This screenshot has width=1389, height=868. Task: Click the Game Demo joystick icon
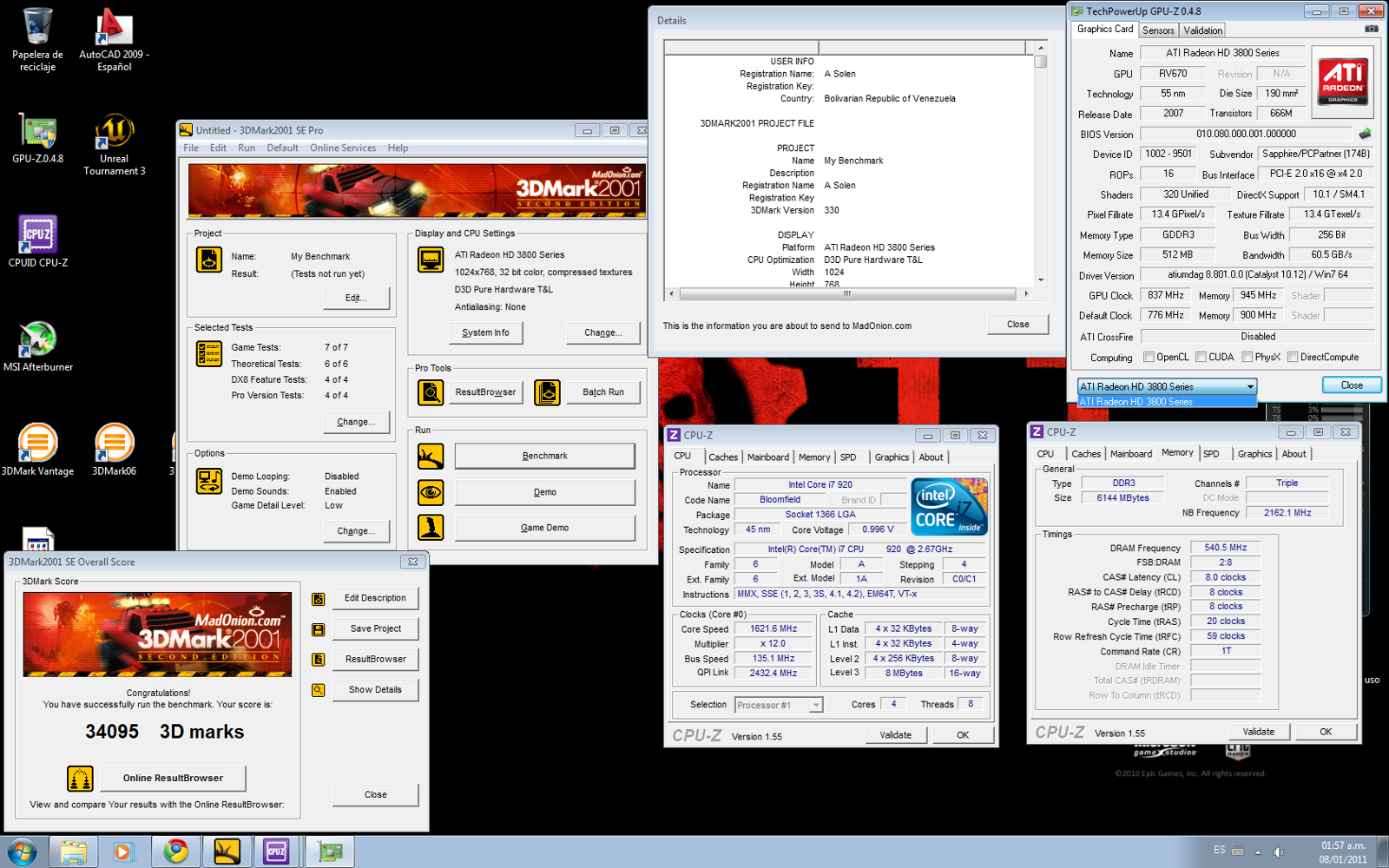coord(431,527)
